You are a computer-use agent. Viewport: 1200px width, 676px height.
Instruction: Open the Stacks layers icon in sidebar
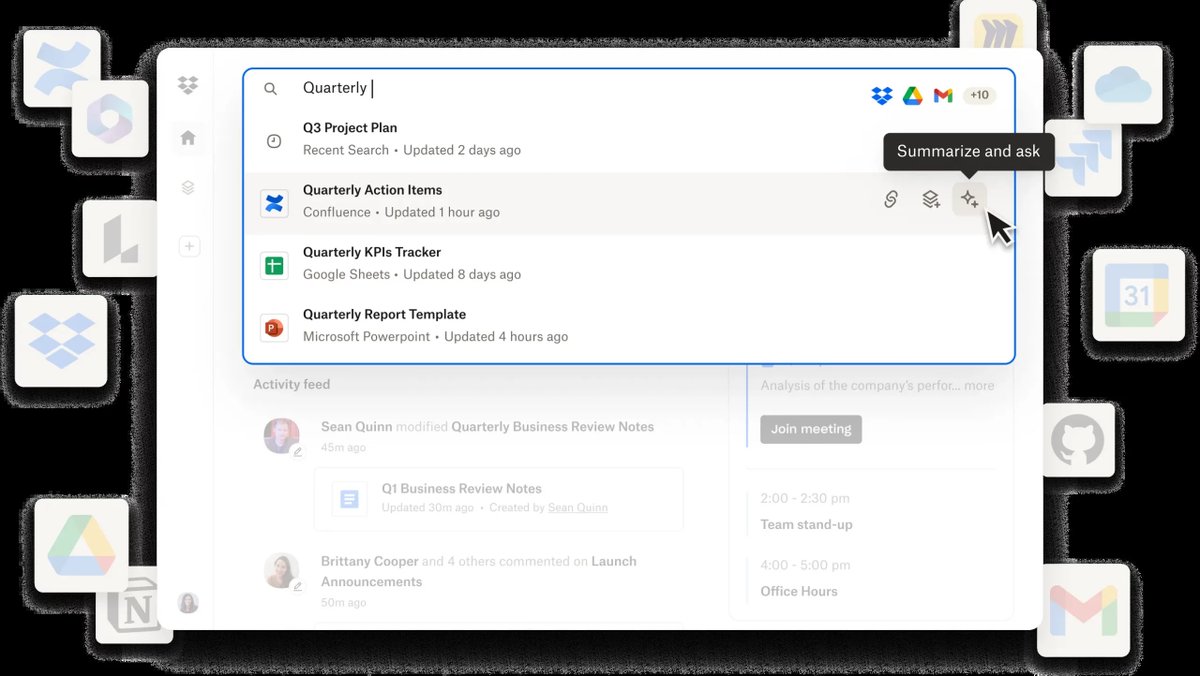click(188, 187)
